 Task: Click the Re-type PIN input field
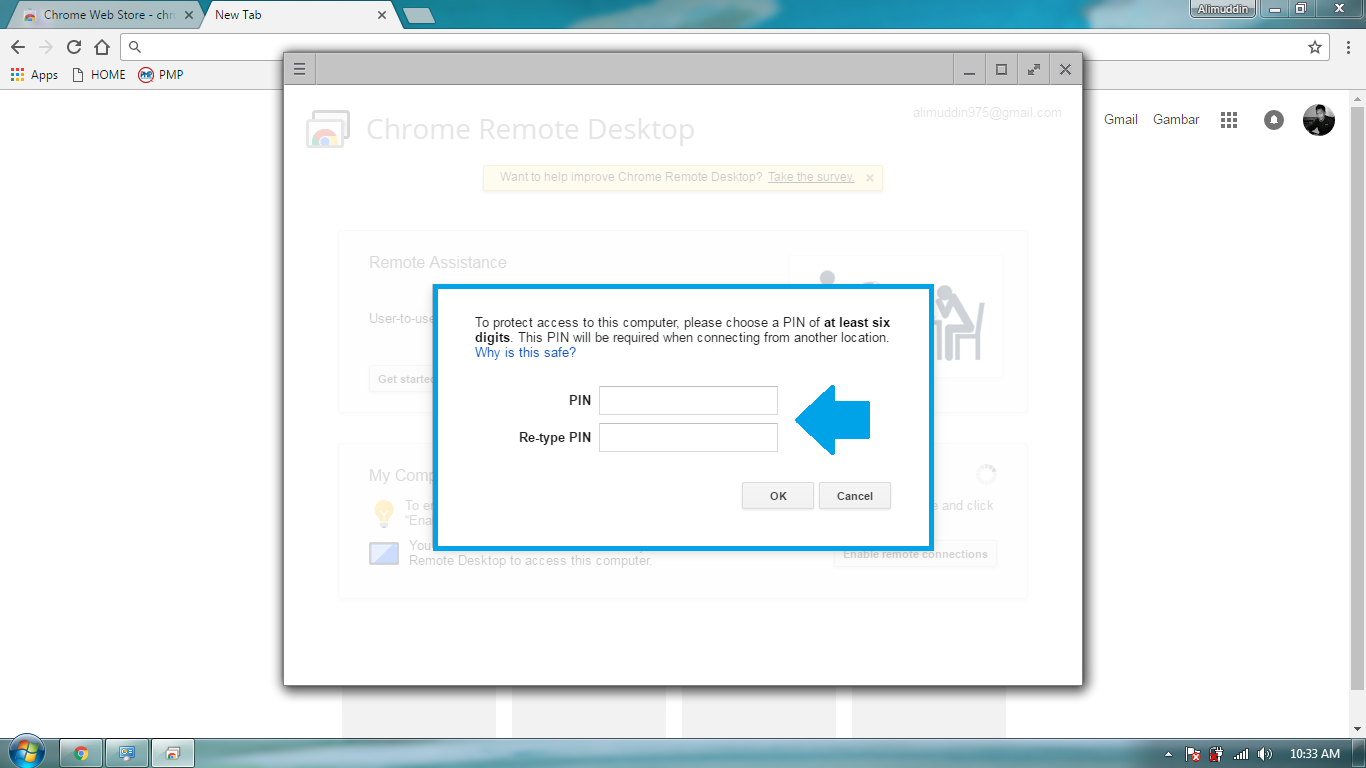coord(688,437)
